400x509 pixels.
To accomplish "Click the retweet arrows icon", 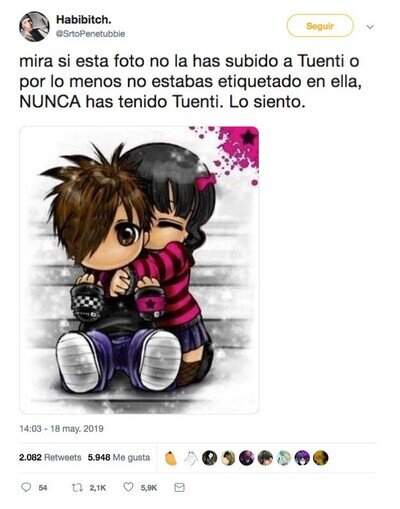I will point(78,487).
